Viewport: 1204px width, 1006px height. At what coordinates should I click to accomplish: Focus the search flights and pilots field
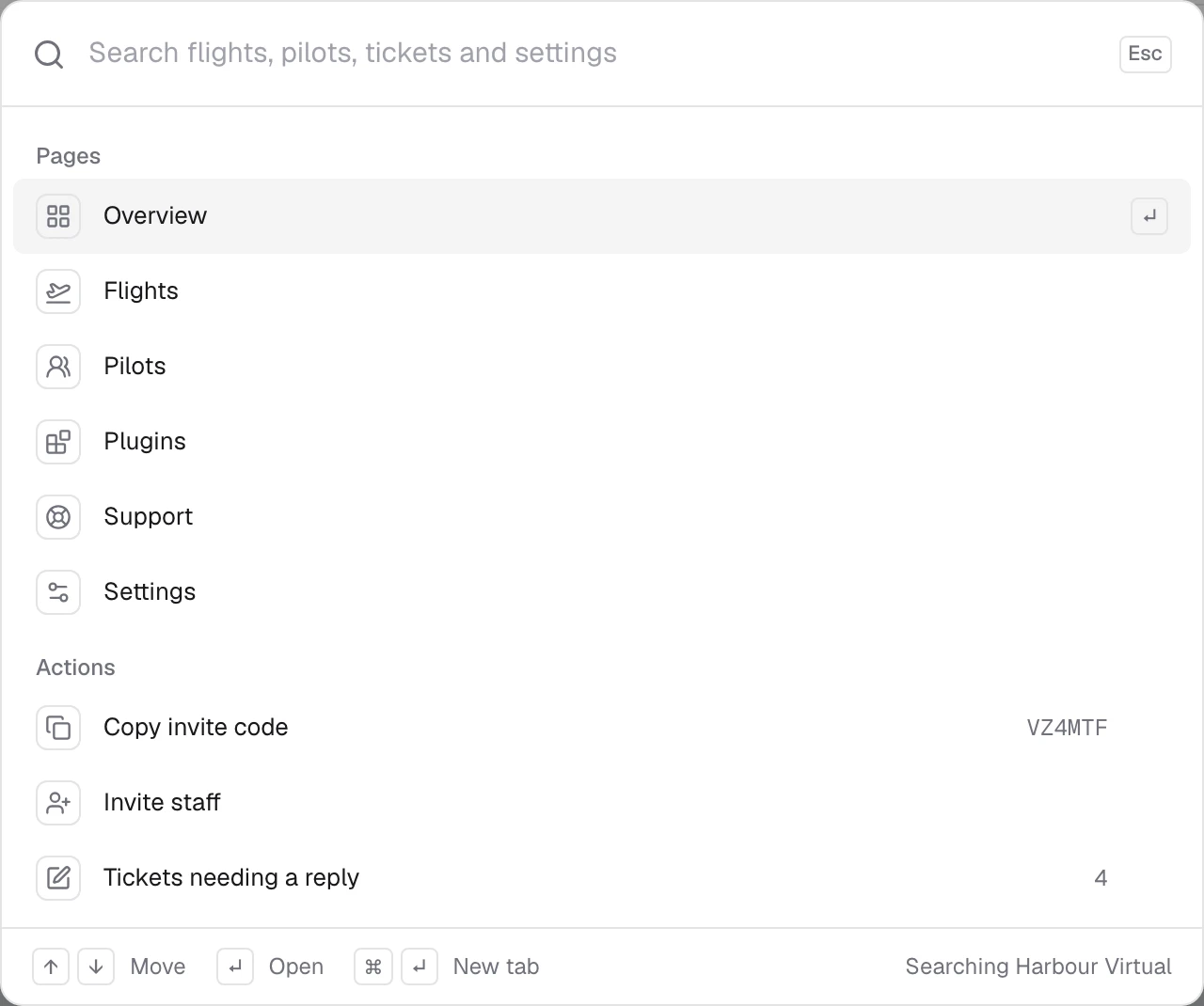click(x=593, y=53)
